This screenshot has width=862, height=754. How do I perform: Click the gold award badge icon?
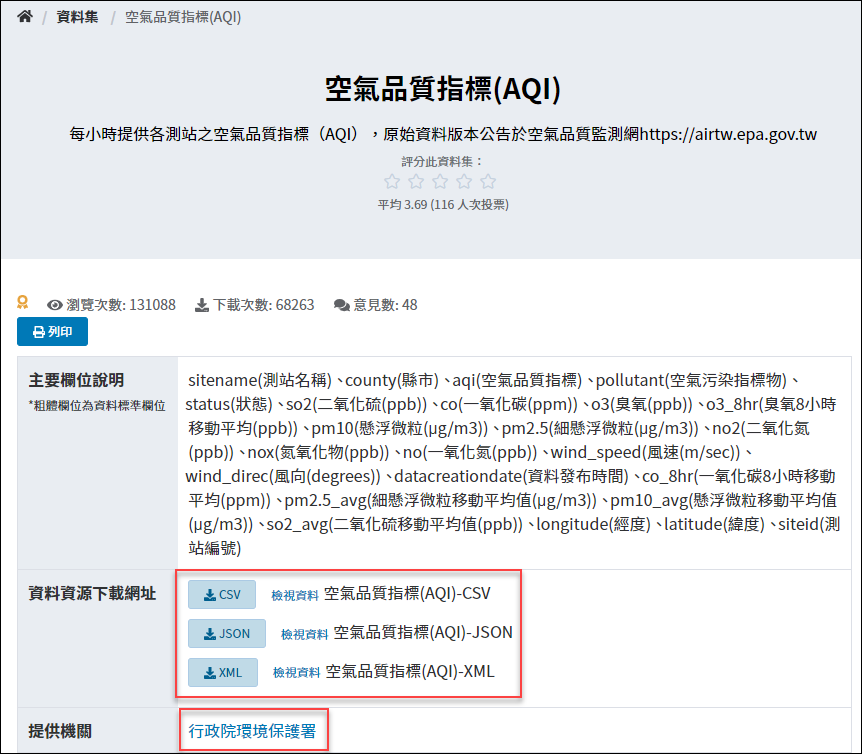[x=23, y=302]
